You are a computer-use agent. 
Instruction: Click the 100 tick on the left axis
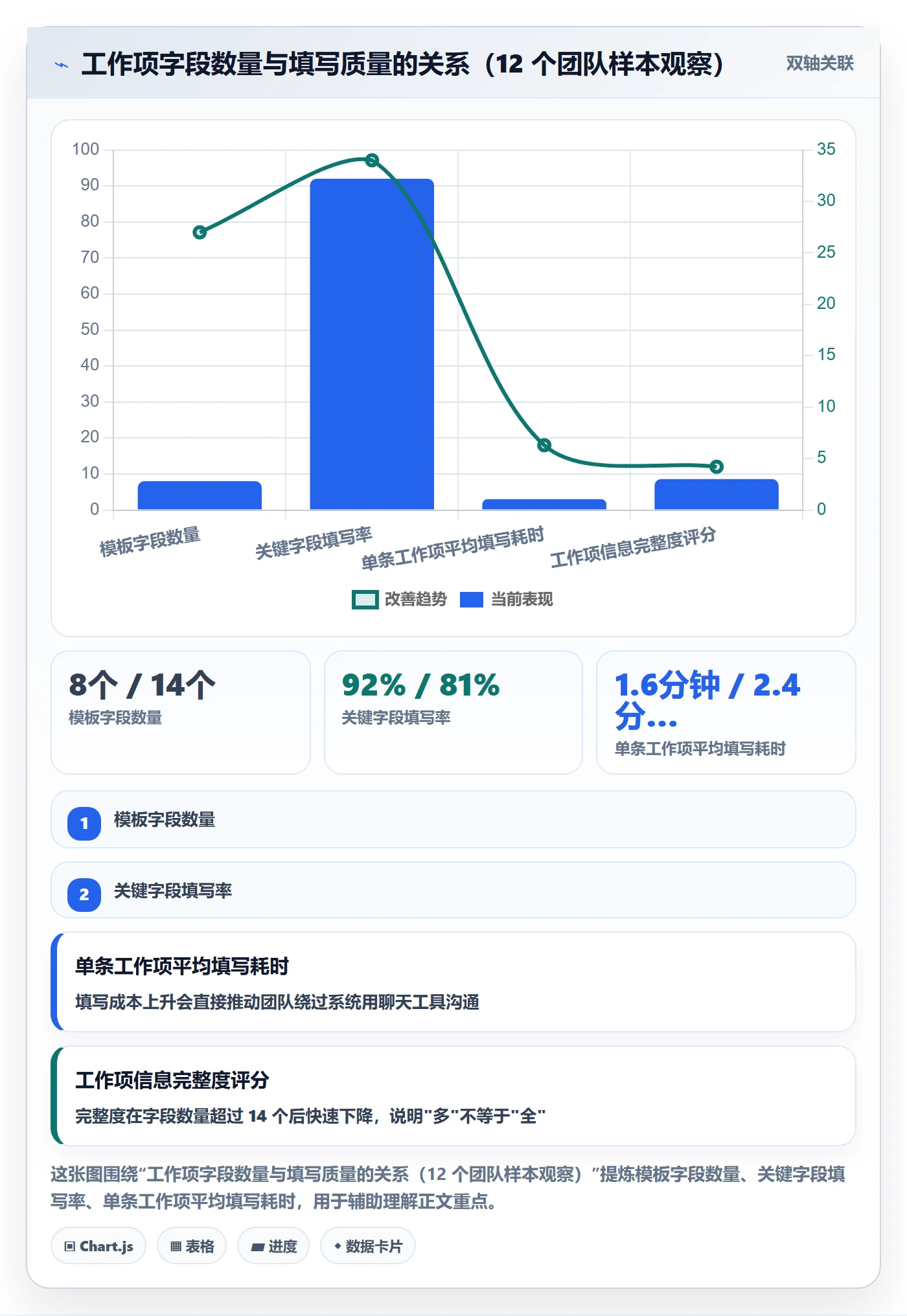86,150
